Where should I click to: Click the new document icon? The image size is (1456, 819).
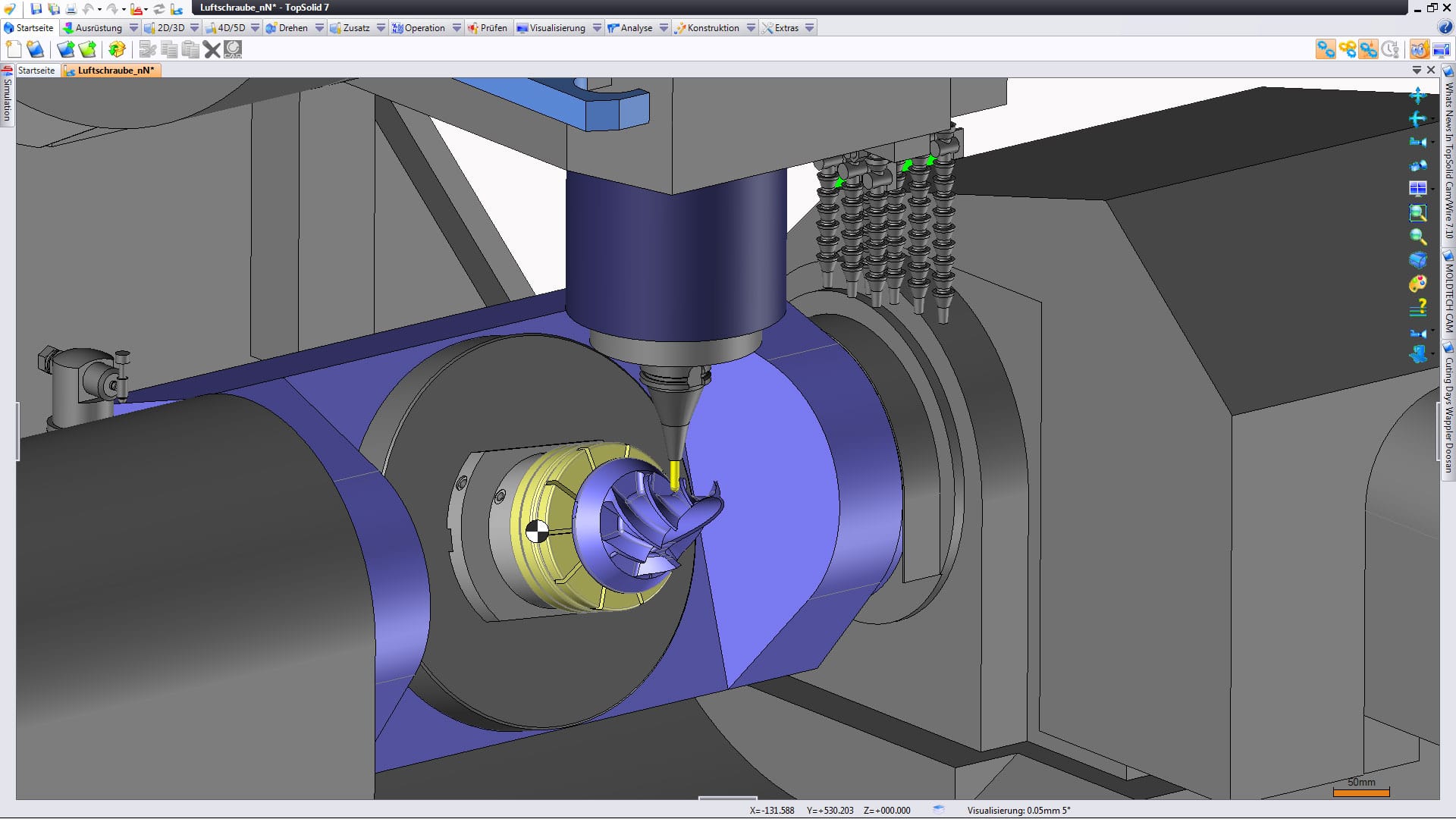point(14,50)
